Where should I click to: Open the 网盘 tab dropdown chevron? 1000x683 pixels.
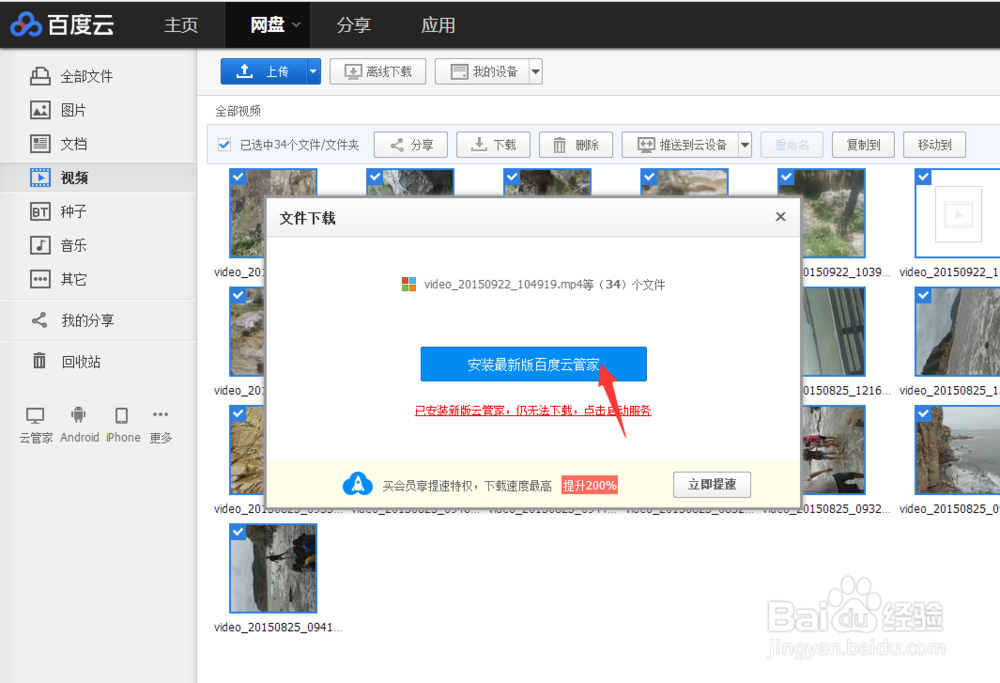[296, 26]
